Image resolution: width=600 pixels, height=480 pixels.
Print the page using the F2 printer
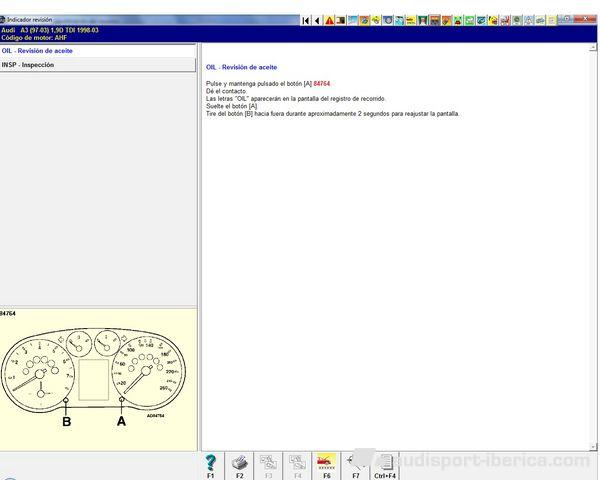[x=240, y=466]
